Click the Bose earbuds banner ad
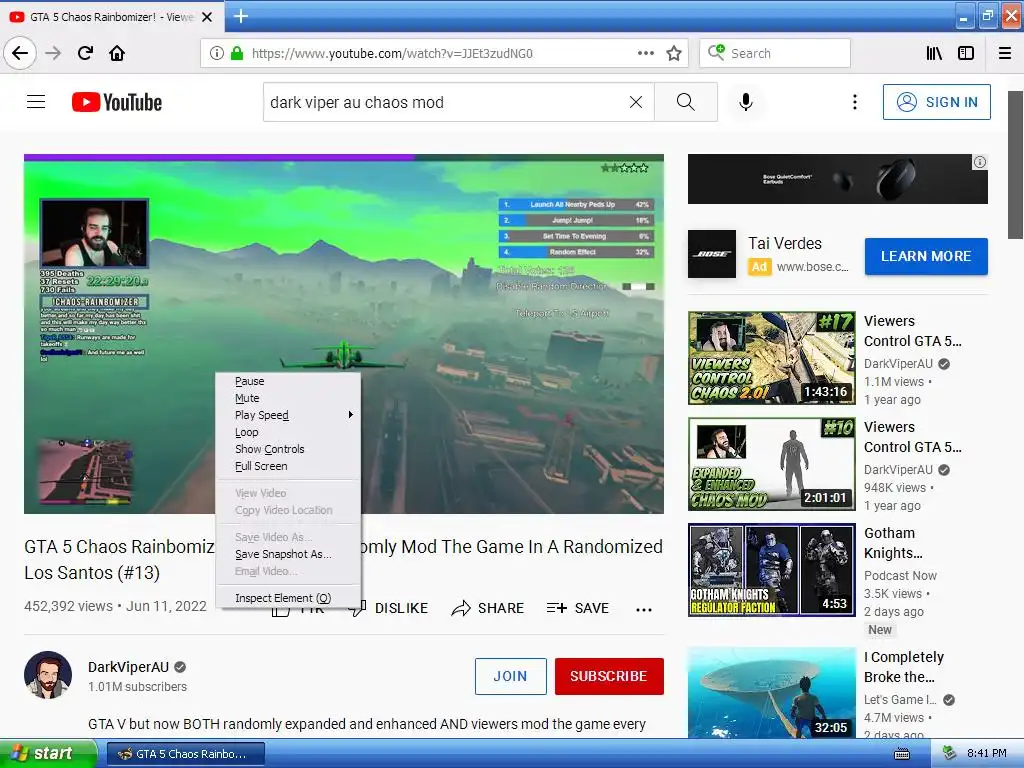Image resolution: width=1024 pixels, height=768 pixels. click(838, 179)
